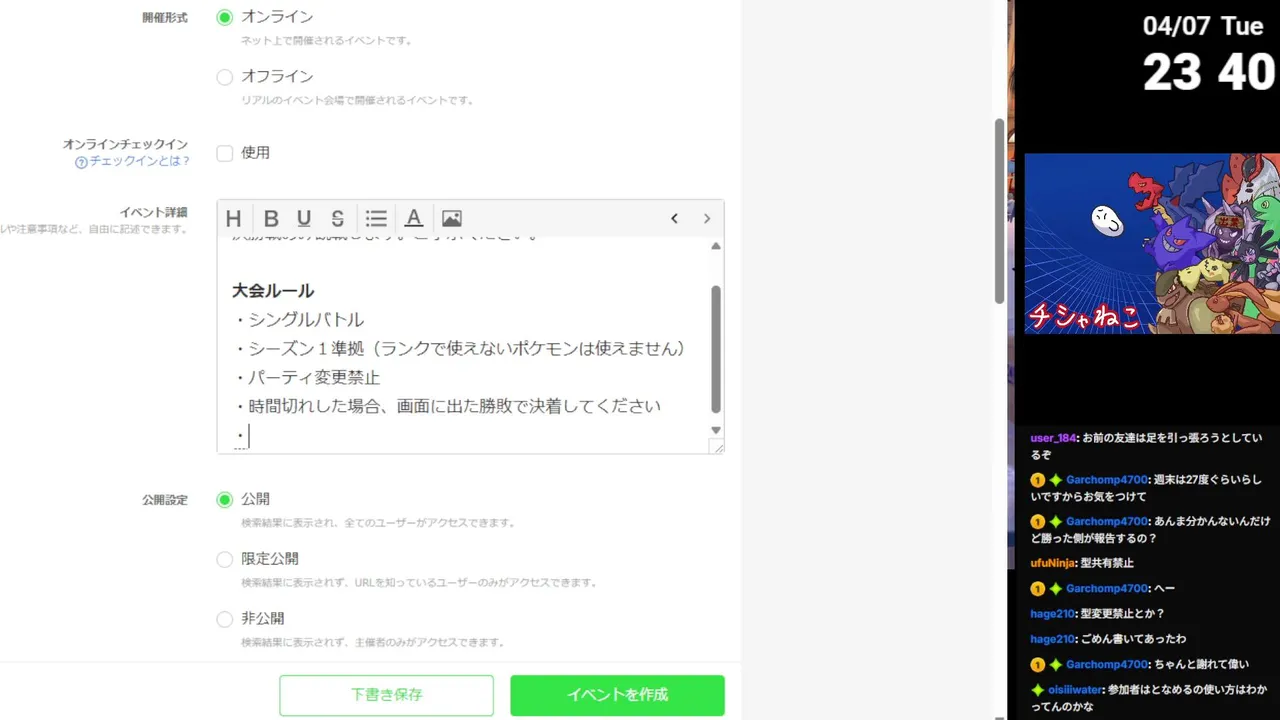
Task: Select the 非公開 radio option
Action: coord(225,620)
